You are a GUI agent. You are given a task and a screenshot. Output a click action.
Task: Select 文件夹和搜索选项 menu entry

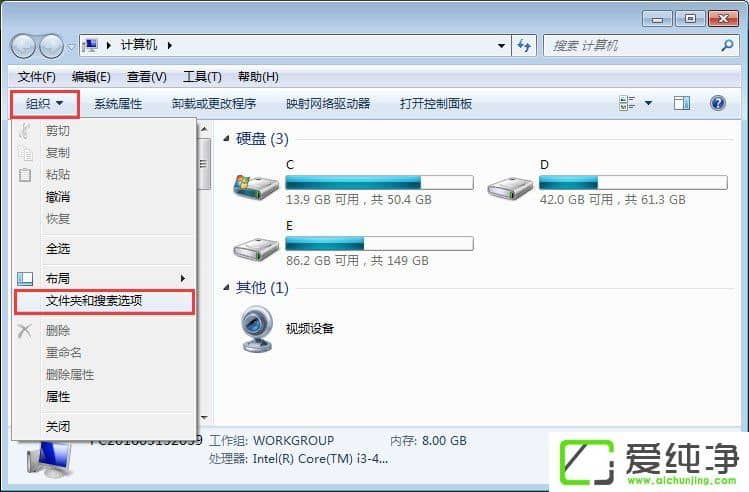(105, 301)
